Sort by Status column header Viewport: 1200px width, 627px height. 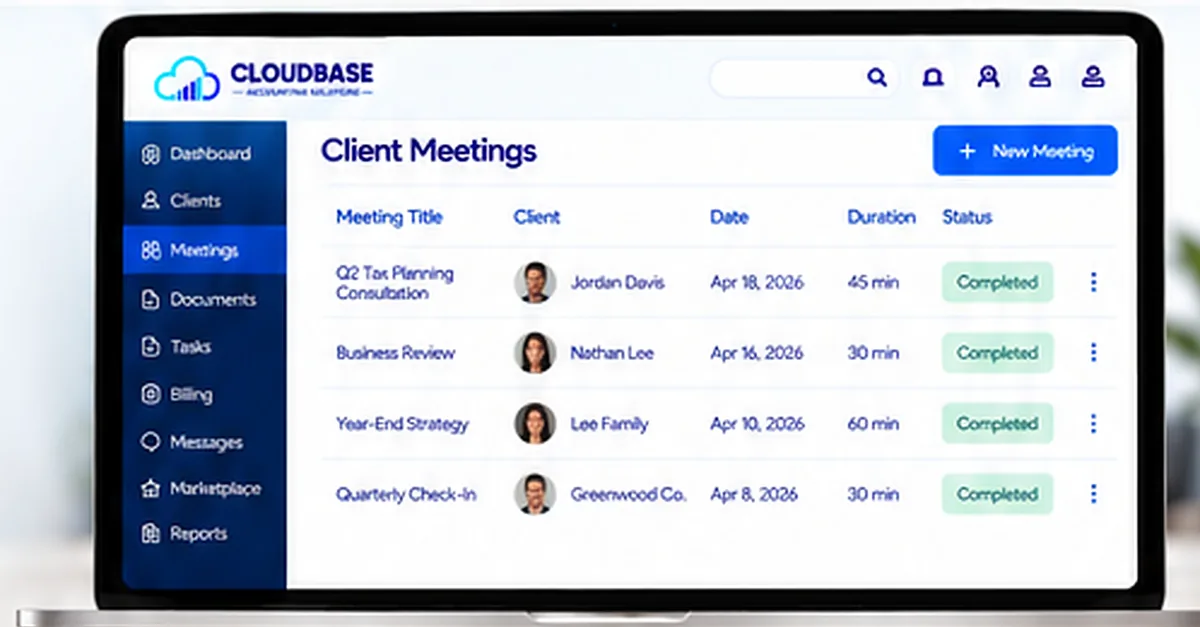pos(967,217)
